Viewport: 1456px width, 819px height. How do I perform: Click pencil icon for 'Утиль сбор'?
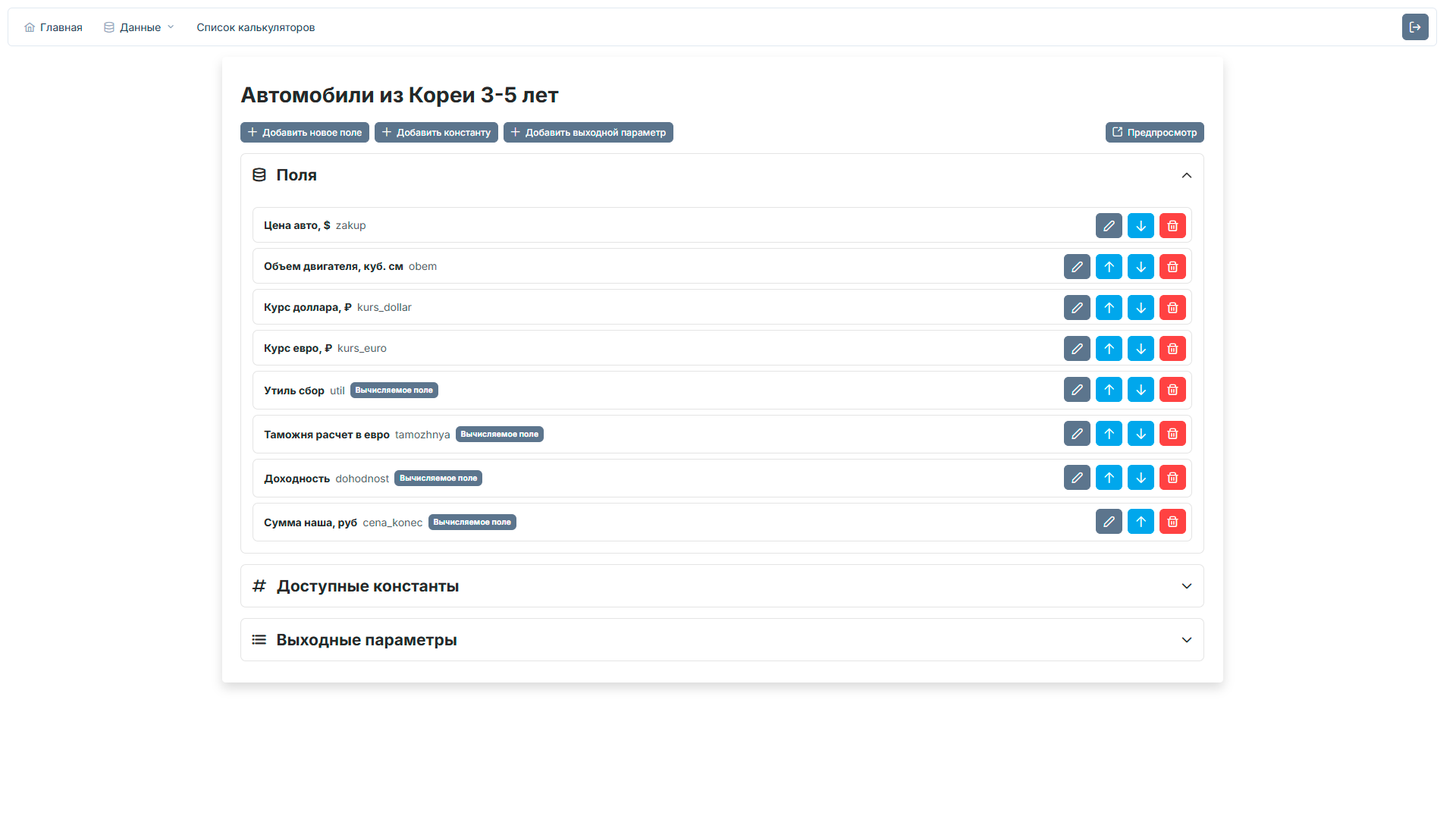(1077, 390)
